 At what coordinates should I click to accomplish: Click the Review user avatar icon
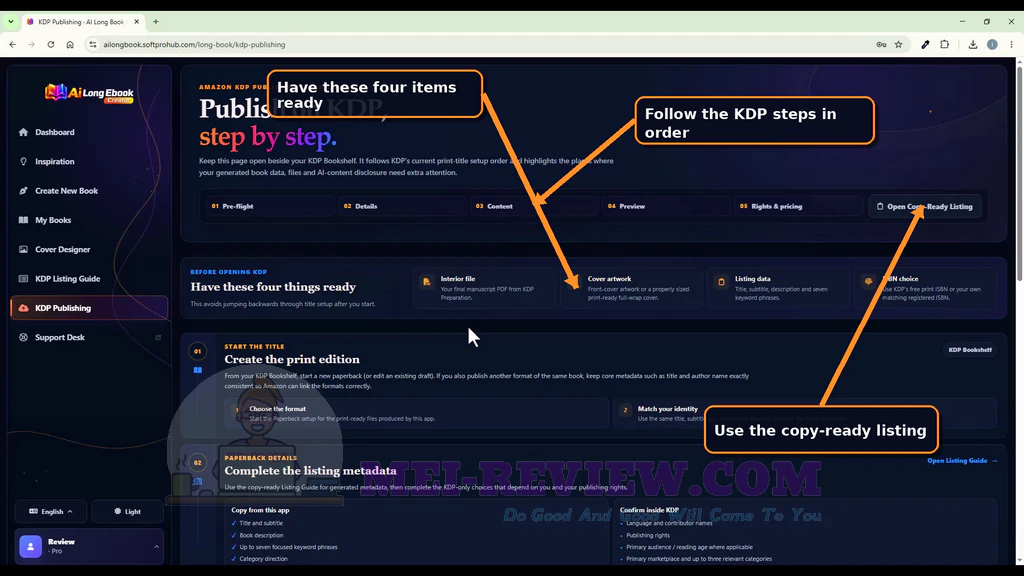[x=31, y=547]
